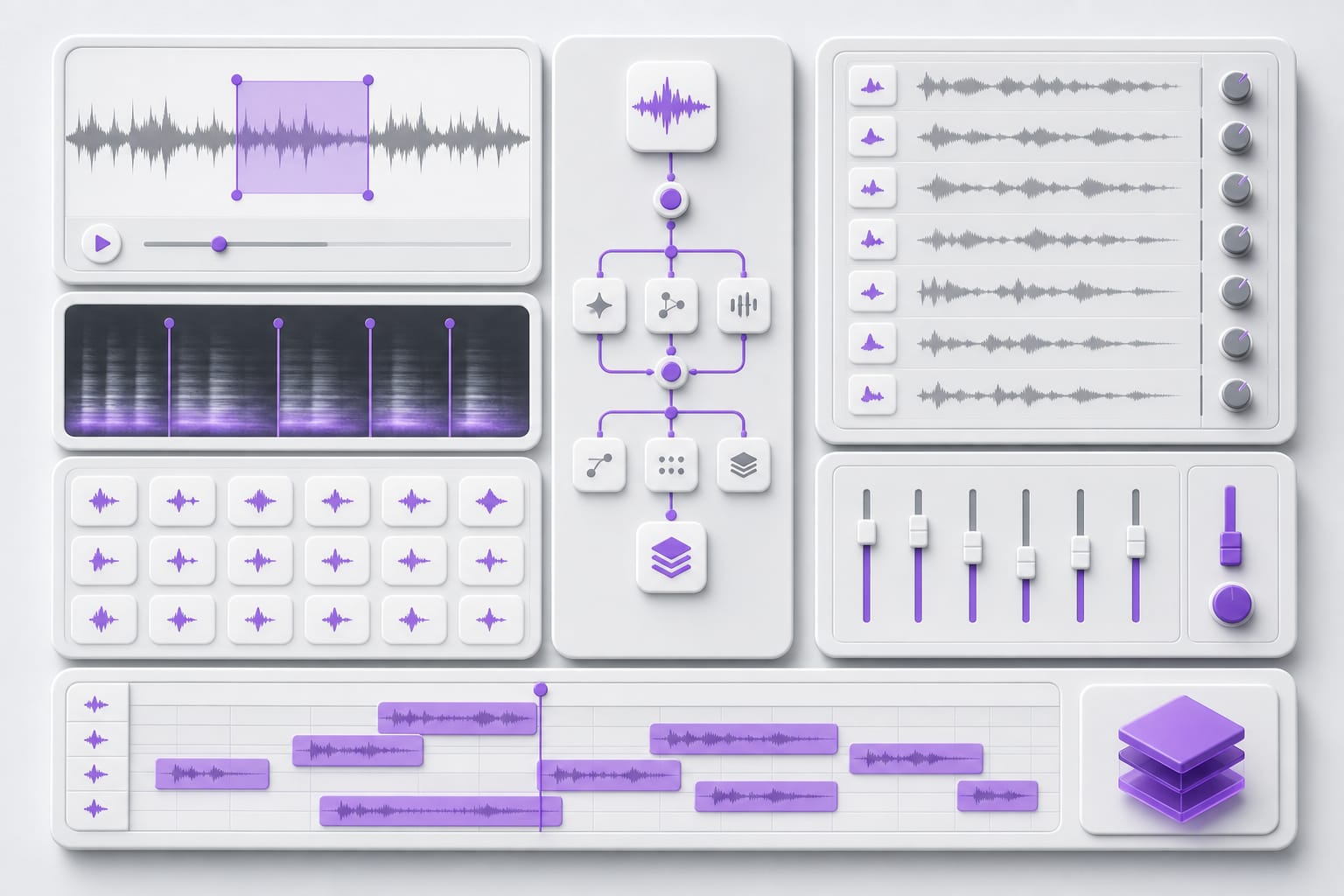Trigger the first pad in the sample grid's bottom row
Viewport: 1344px width, 896px height.
tap(104, 619)
